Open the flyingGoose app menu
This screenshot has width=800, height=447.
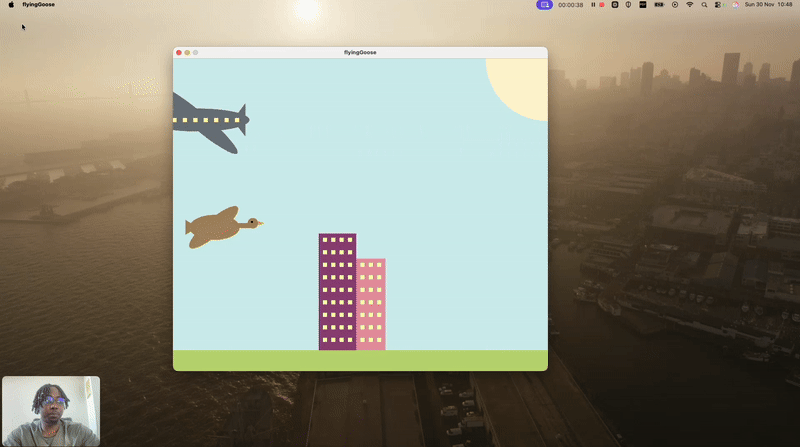38,5
